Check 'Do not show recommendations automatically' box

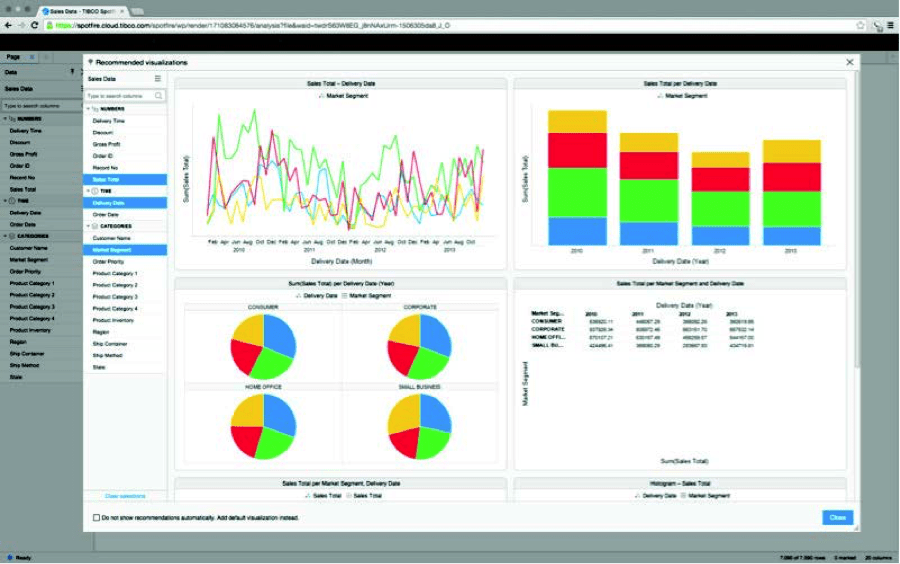[x=96, y=518]
